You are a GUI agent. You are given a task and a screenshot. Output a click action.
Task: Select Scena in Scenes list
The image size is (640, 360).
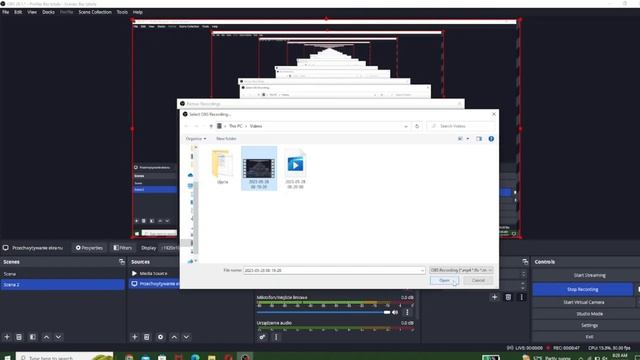(x=62, y=274)
